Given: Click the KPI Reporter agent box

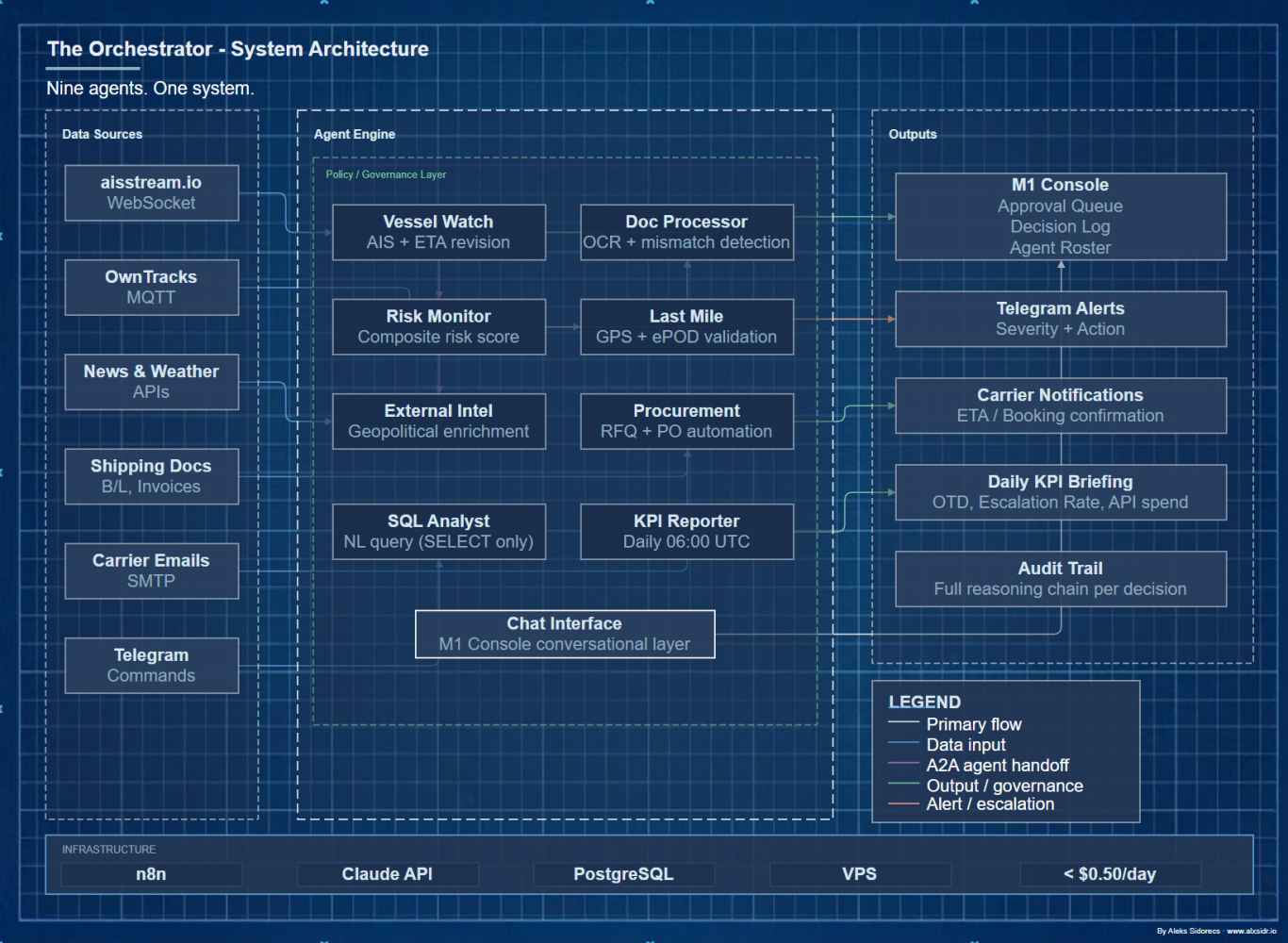Looking at the screenshot, I should pos(686,531).
